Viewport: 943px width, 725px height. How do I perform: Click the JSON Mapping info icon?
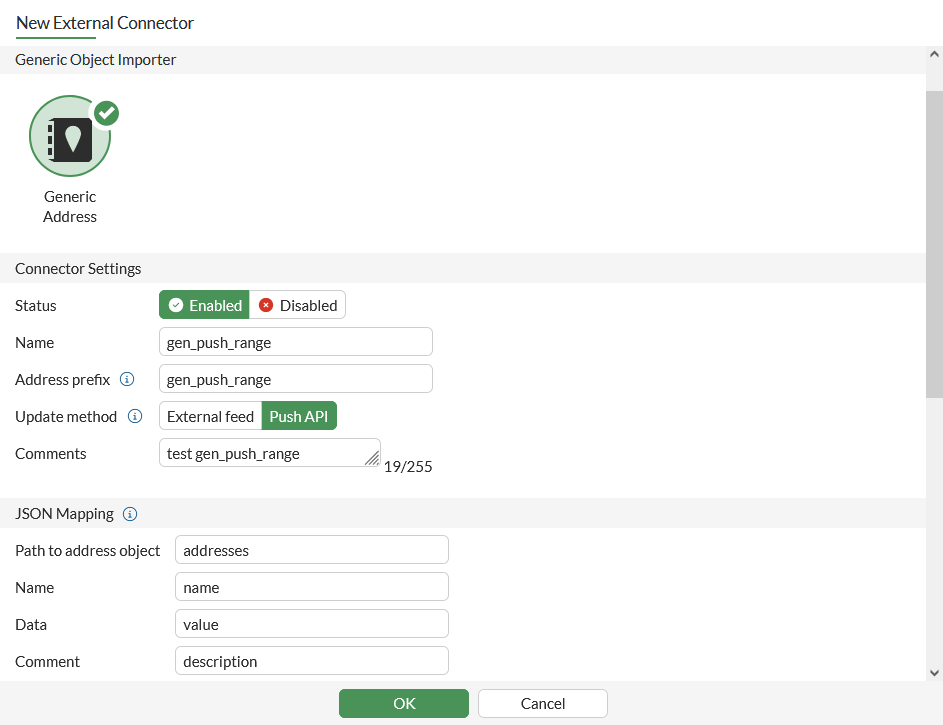click(130, 514)
